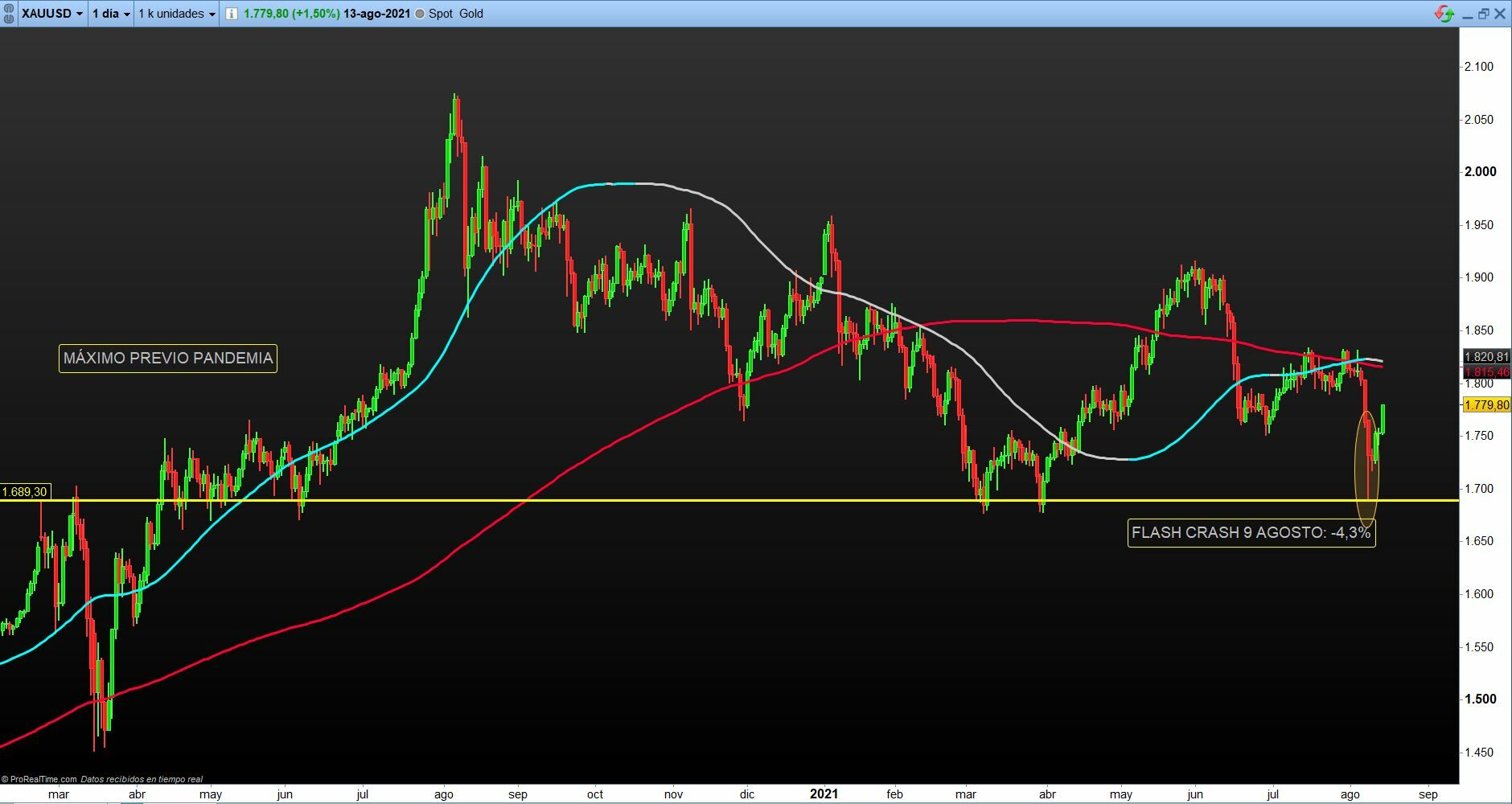Screen dimensions: 1512x804
Task: Select the 'MÁXIMO PREVIO PANDEMIA' text label
Action: 168,358
